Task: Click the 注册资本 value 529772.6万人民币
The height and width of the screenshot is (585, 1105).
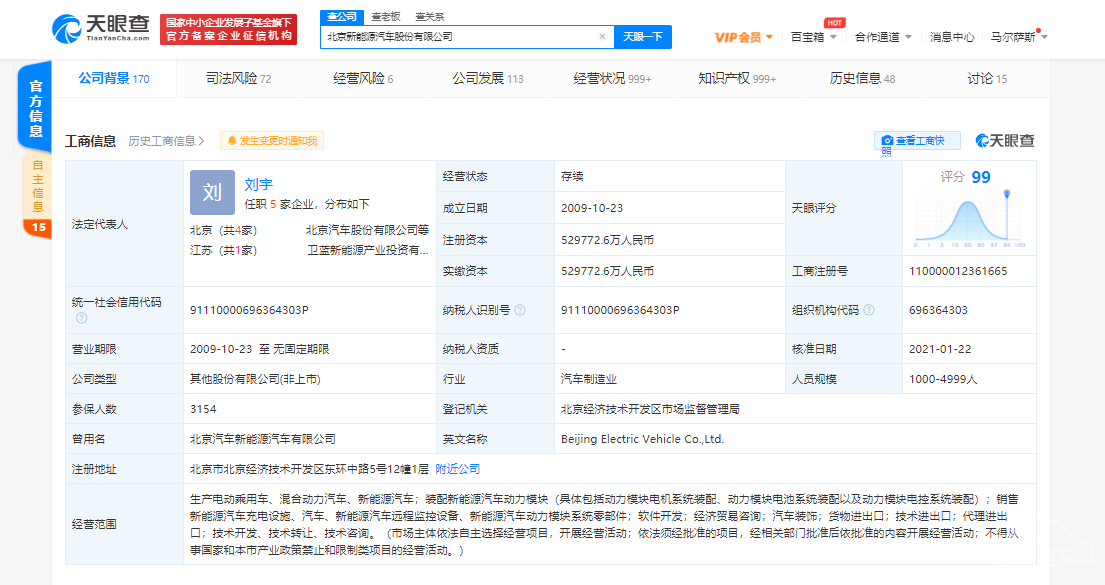Action: coord(607,240)
